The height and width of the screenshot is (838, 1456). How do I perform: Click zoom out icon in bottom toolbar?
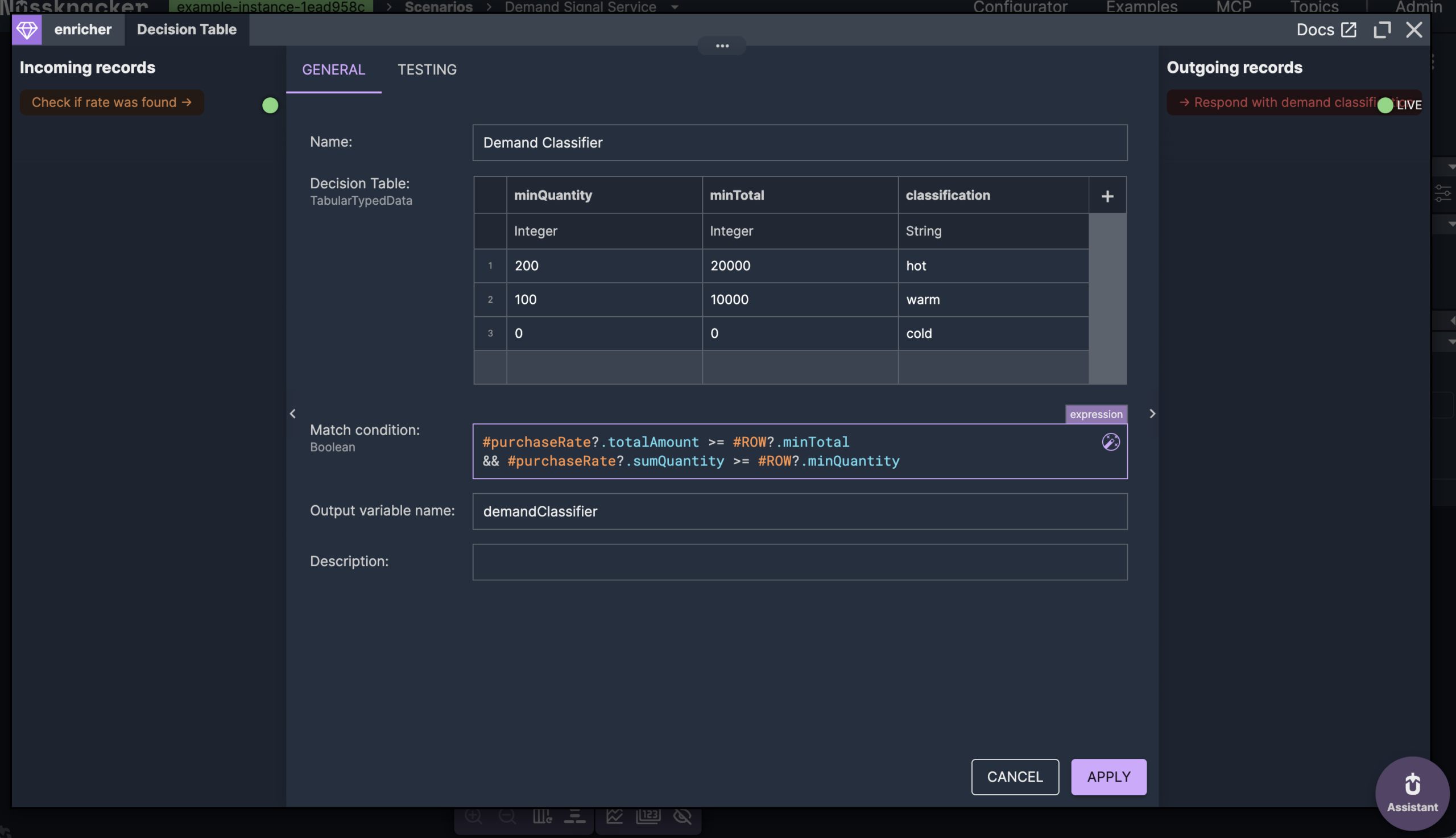pos(507,816)
